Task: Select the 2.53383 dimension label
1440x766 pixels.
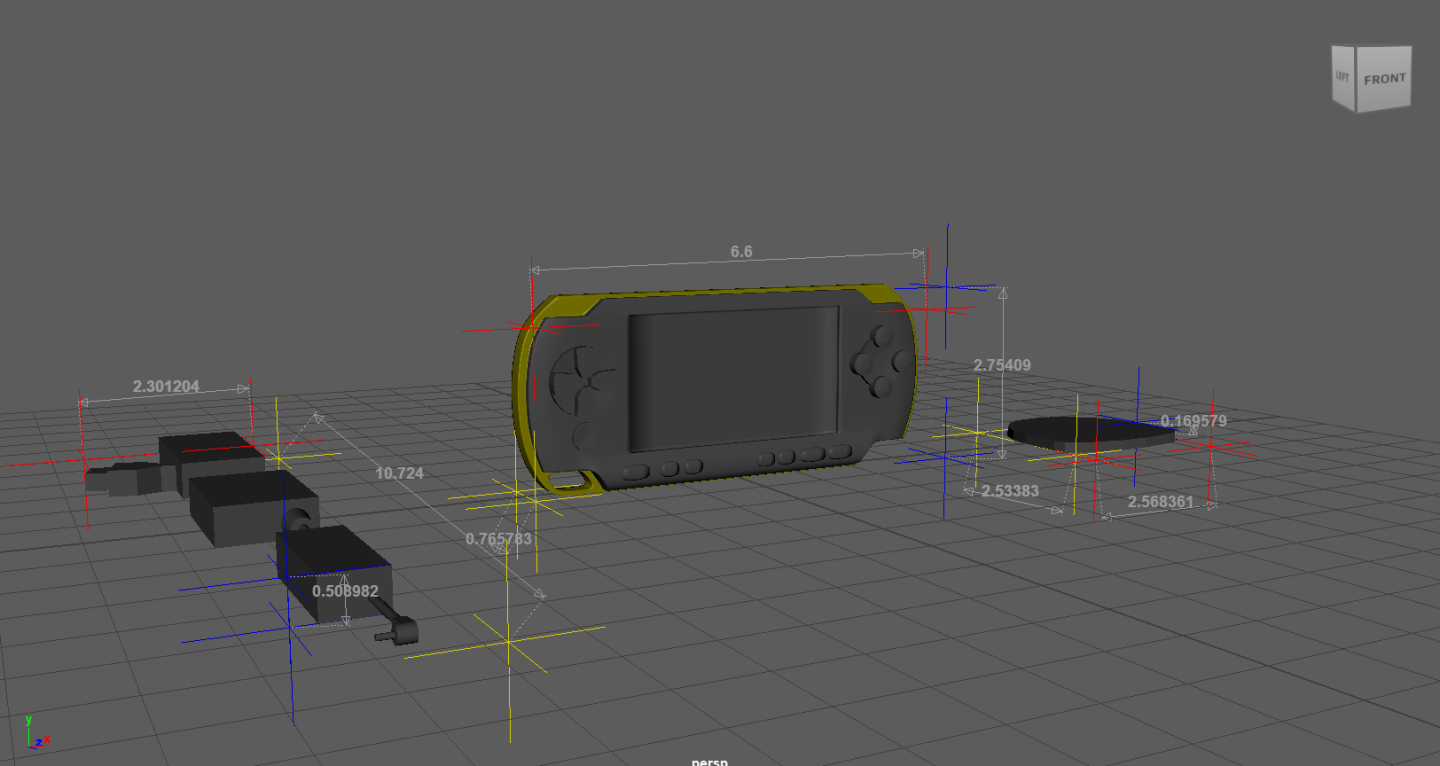Action: (x=1010, y=491)
